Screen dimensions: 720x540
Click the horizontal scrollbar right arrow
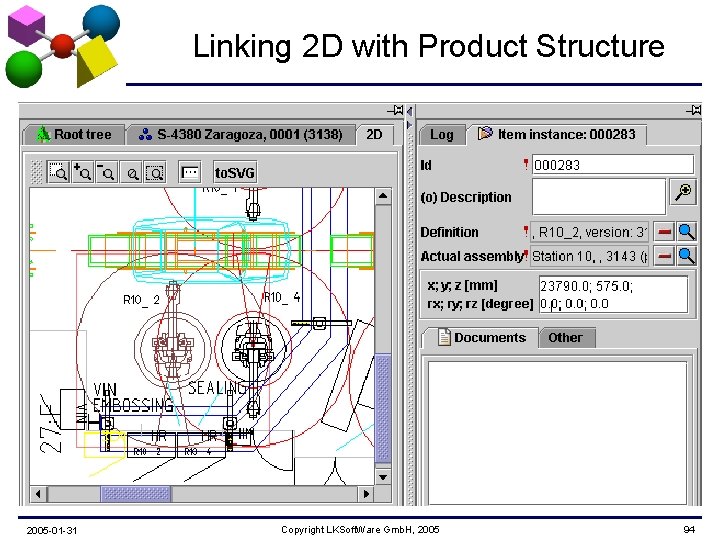pyautogui.click(x=366, y=494)
